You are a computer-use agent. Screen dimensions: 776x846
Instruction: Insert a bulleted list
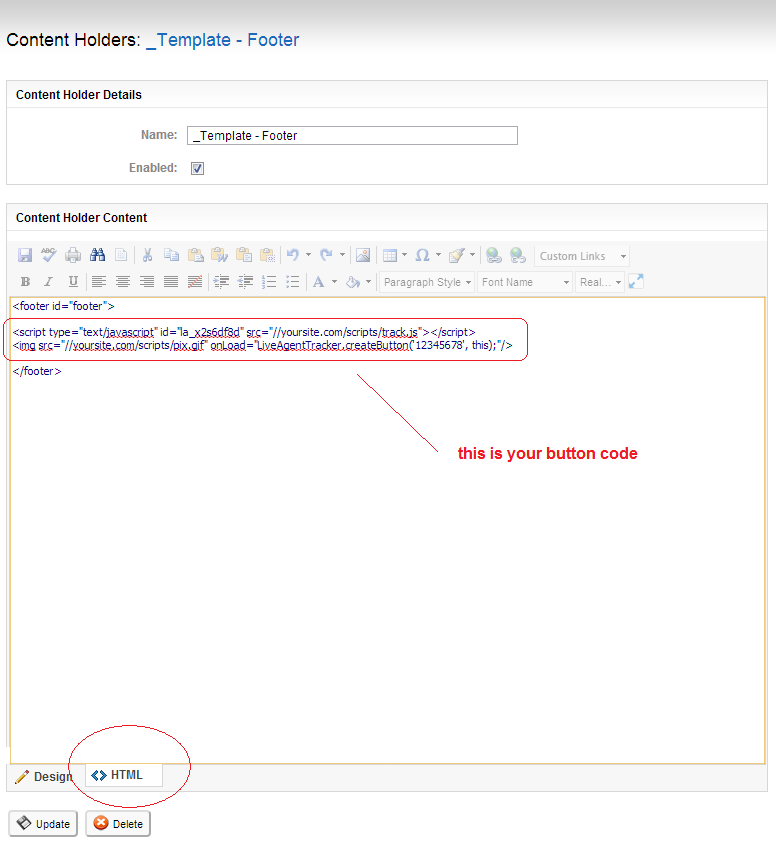pos(293,282)
